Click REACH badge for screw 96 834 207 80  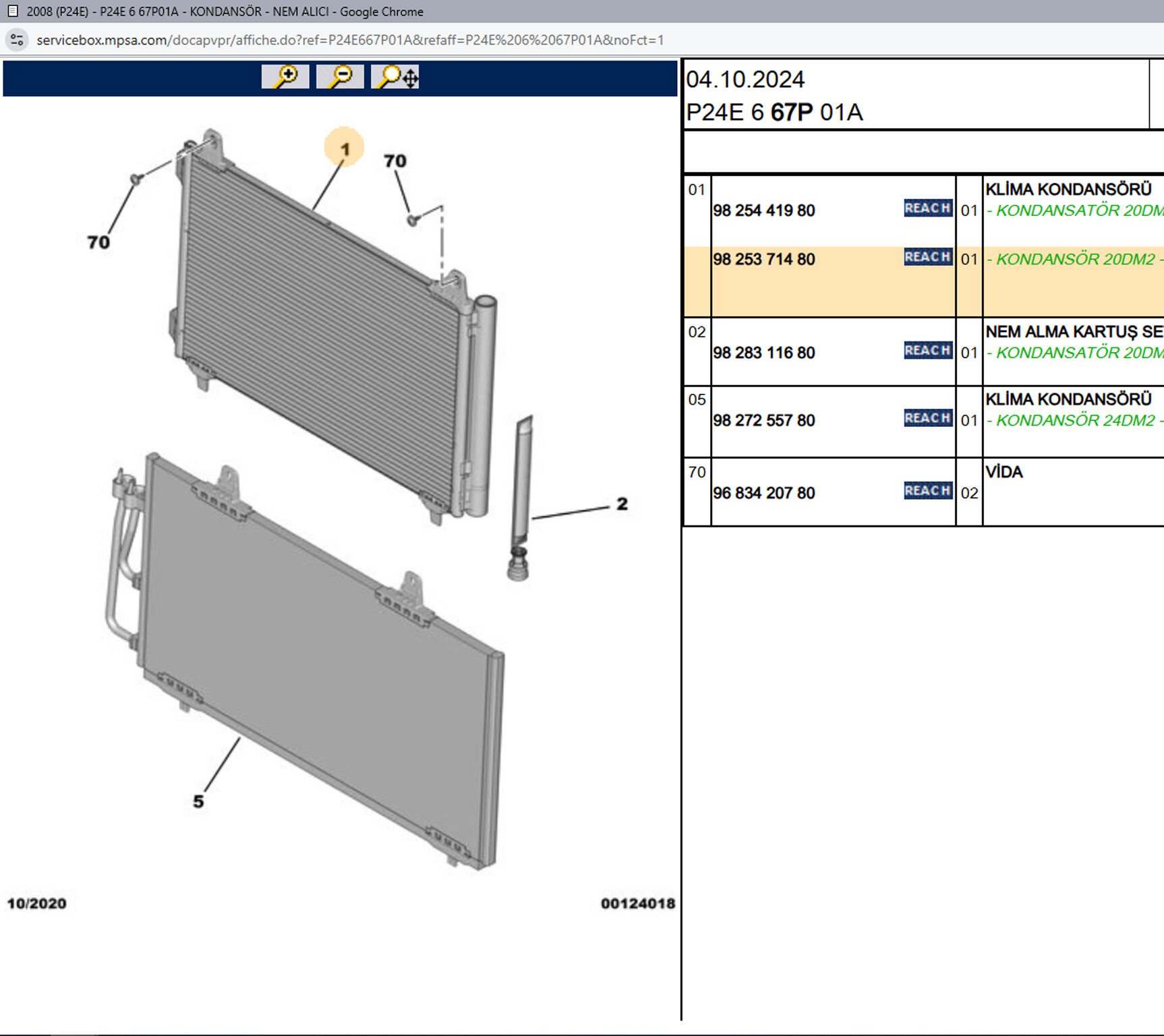[x=927, y=491]
